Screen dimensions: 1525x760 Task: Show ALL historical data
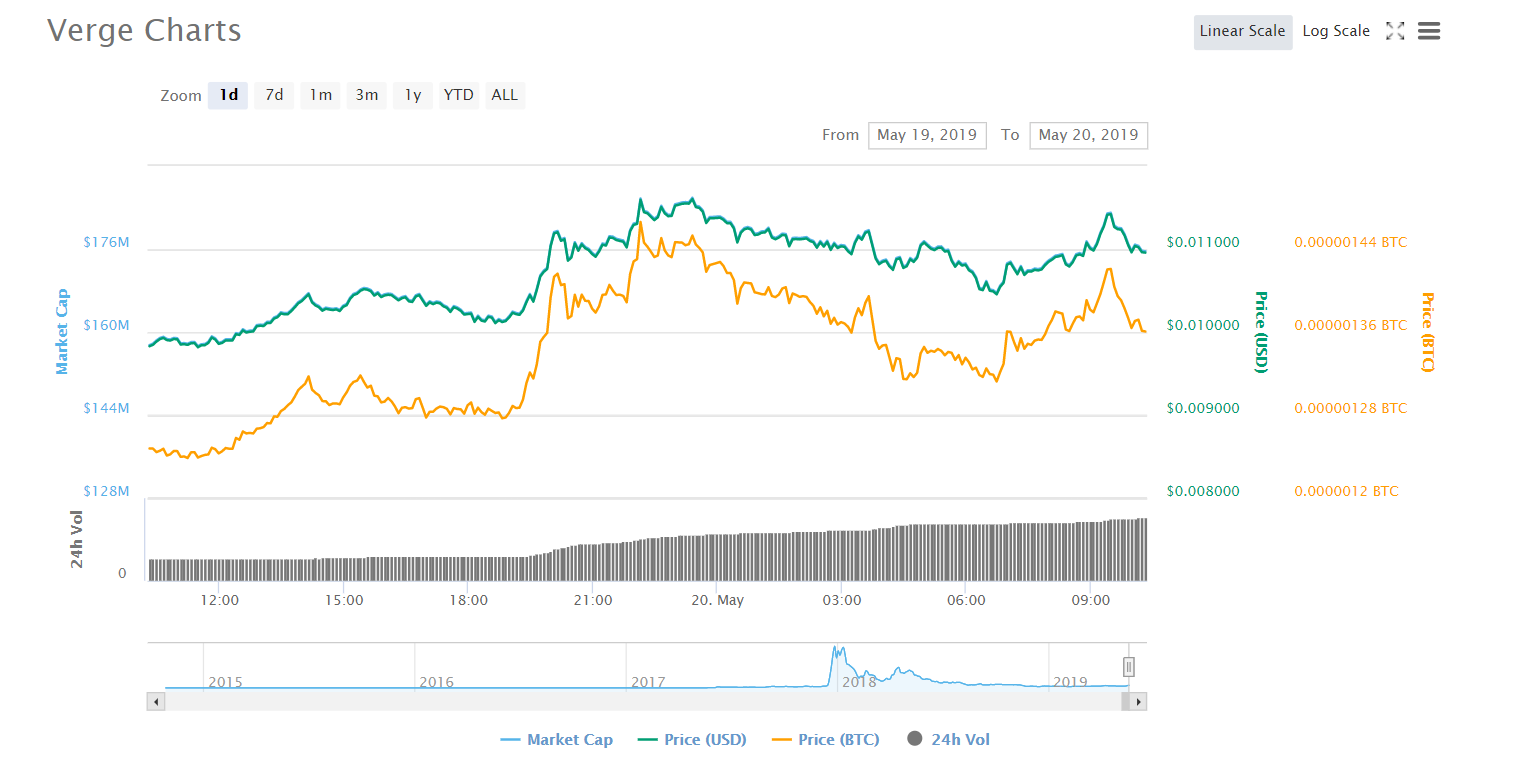(x=505, y=95)
